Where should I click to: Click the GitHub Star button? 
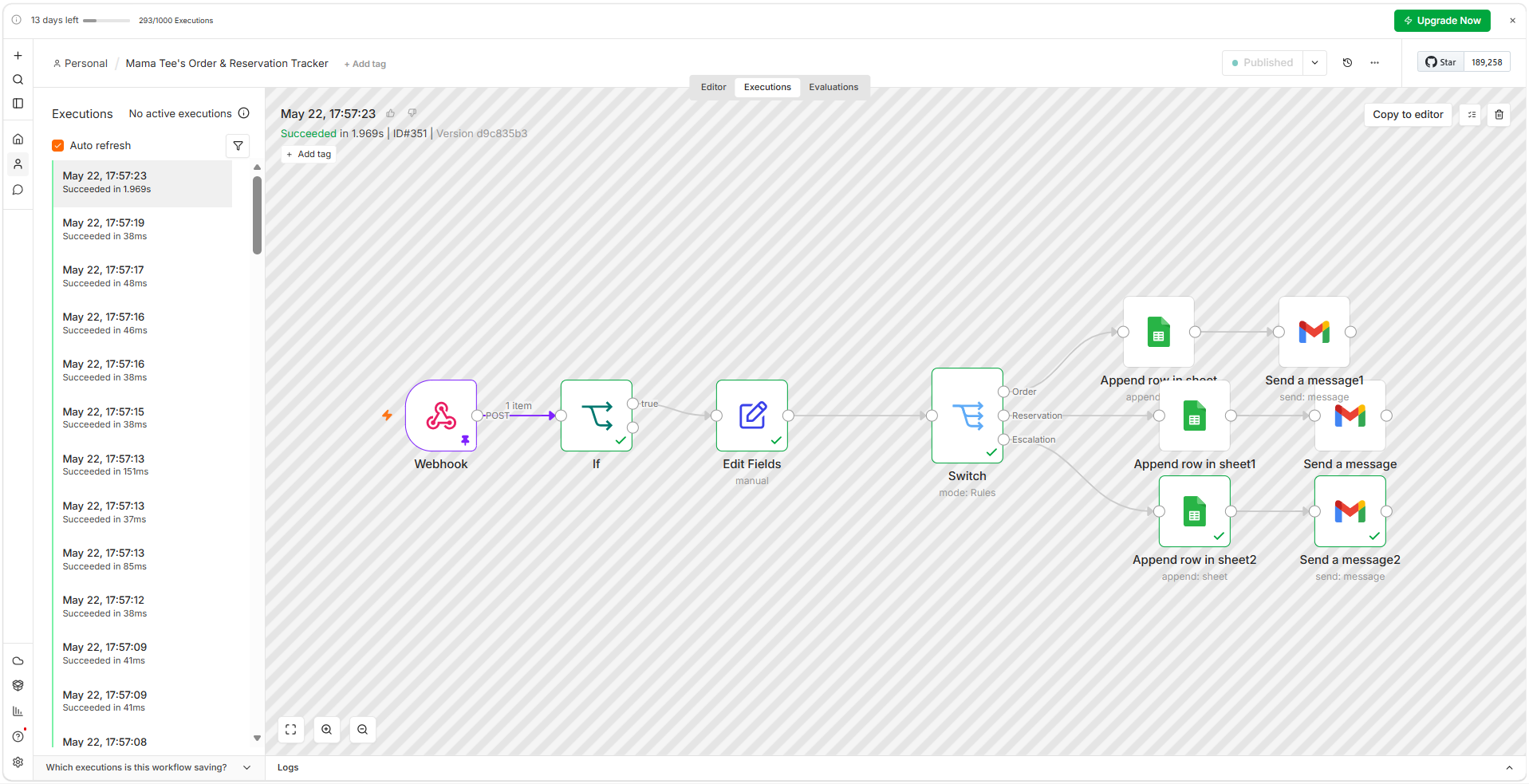coord(1440,62)
